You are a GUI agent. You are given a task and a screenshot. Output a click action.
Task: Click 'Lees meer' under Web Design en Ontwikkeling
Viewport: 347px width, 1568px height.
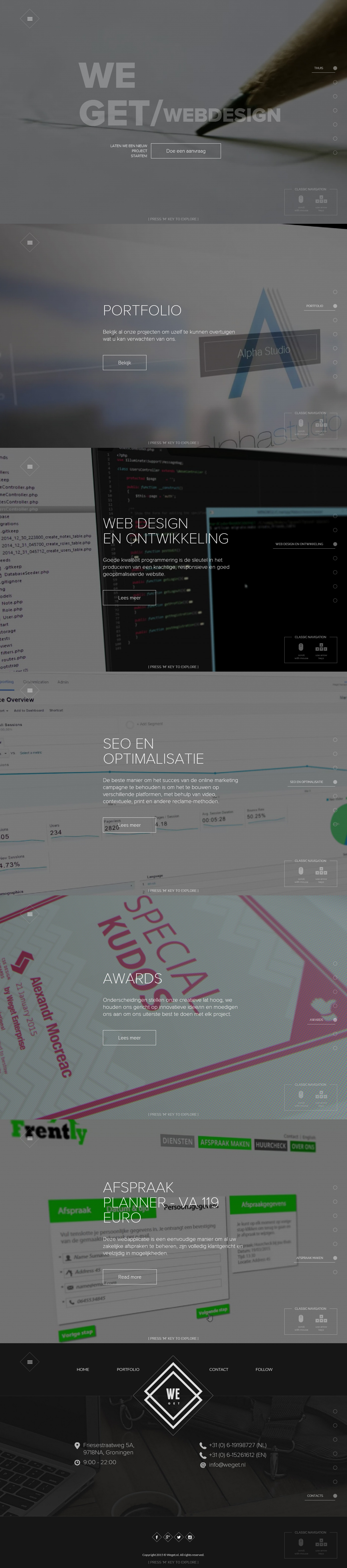129,598
